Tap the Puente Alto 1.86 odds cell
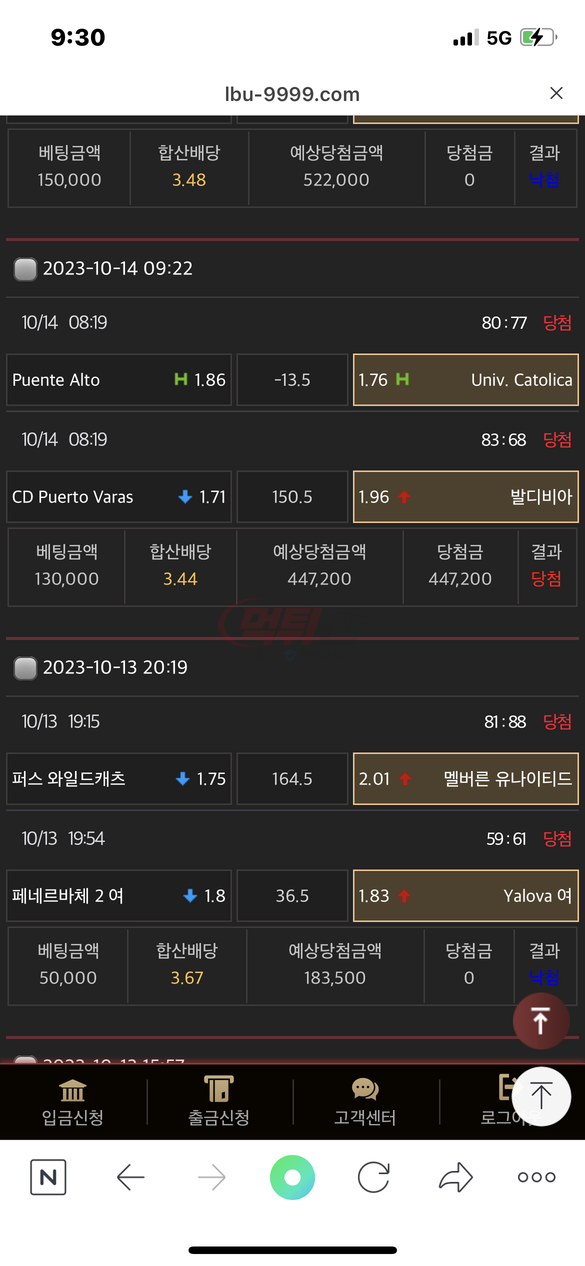 click(x=119, y=380)
